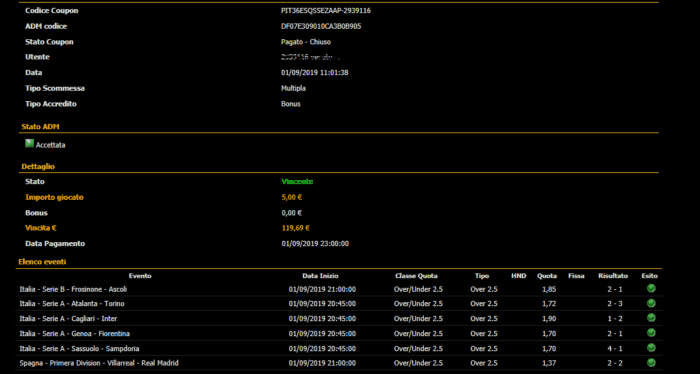
Task: Click the played amount 5,00 €
Action: pyautogui.click(x=292, y=197)
